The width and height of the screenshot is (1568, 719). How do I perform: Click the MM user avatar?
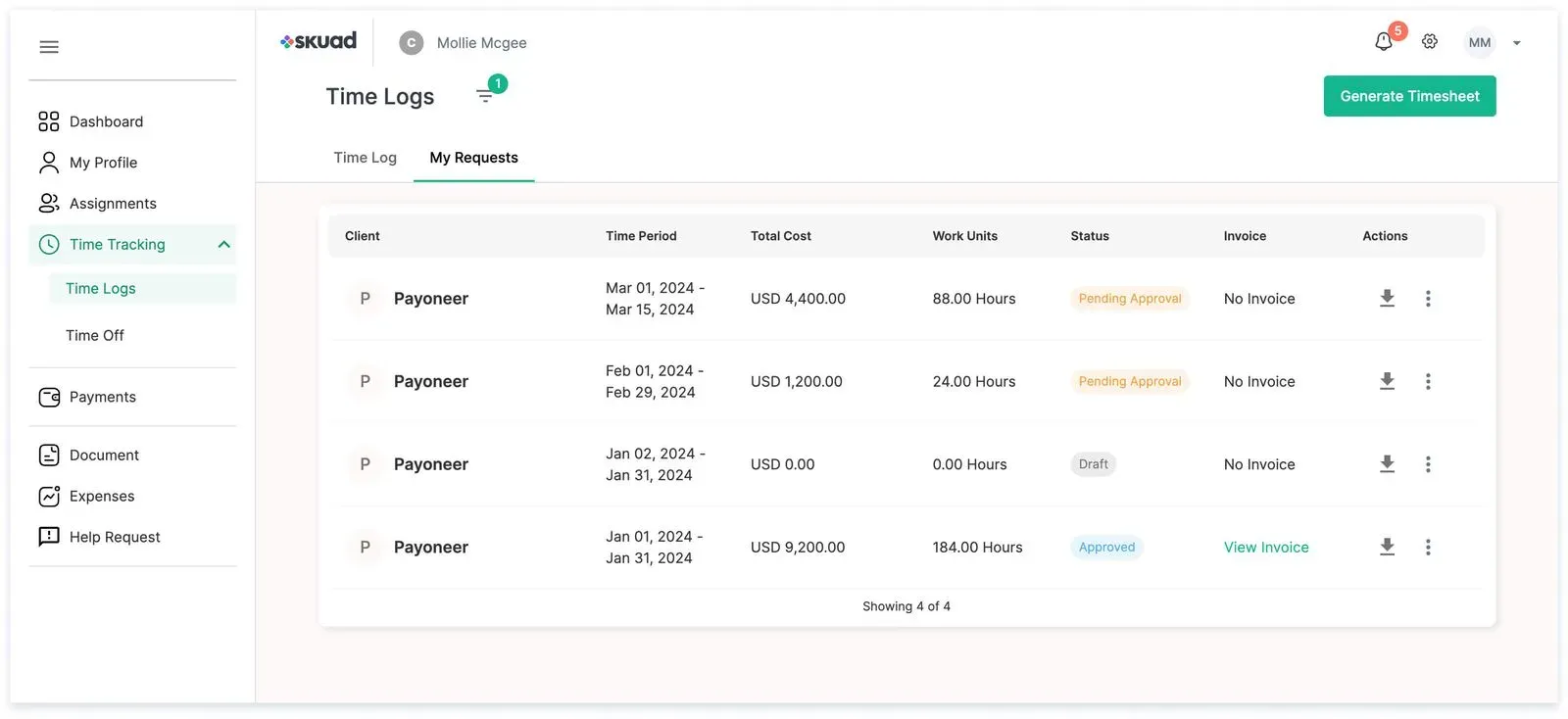coord(1480,42)
